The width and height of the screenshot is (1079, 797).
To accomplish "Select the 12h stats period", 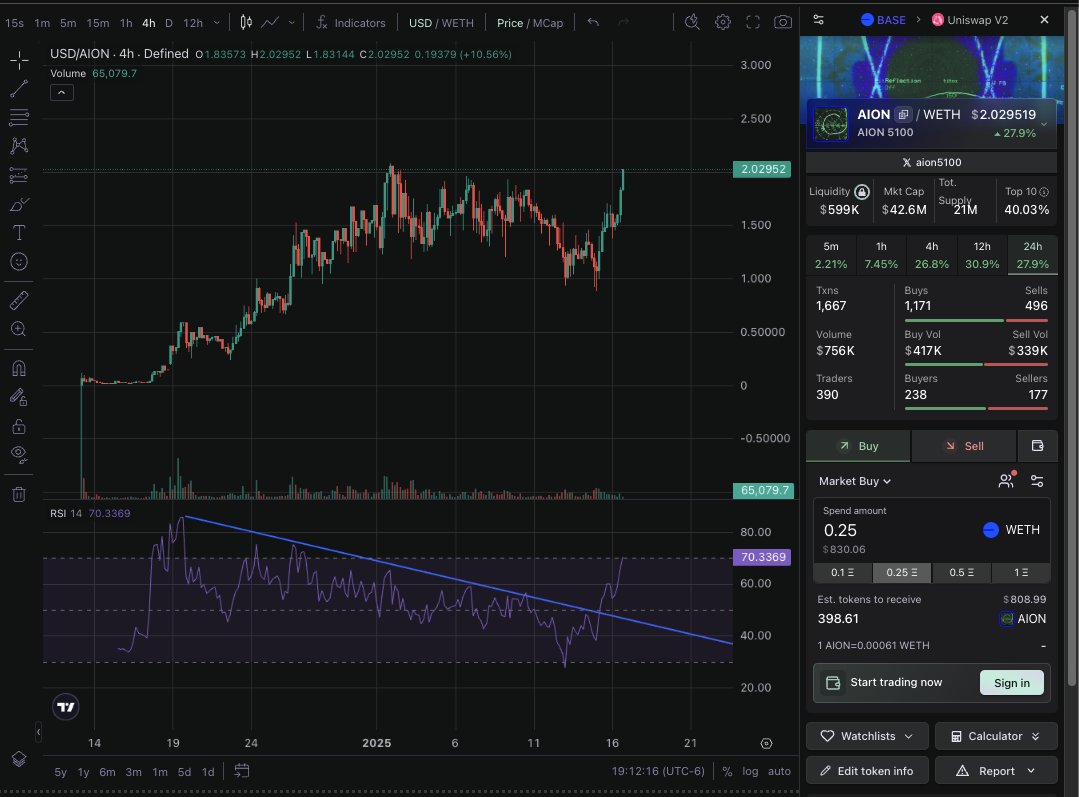I will 982,255.
